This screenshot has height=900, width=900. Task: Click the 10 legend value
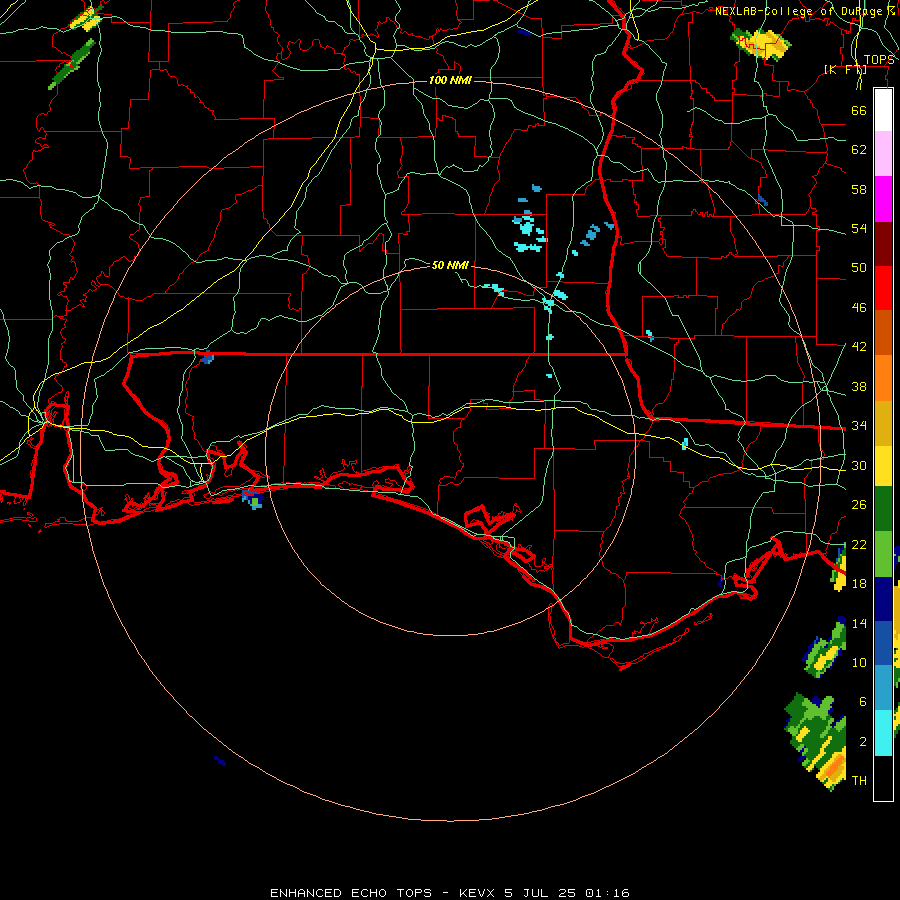pos(859,662)
